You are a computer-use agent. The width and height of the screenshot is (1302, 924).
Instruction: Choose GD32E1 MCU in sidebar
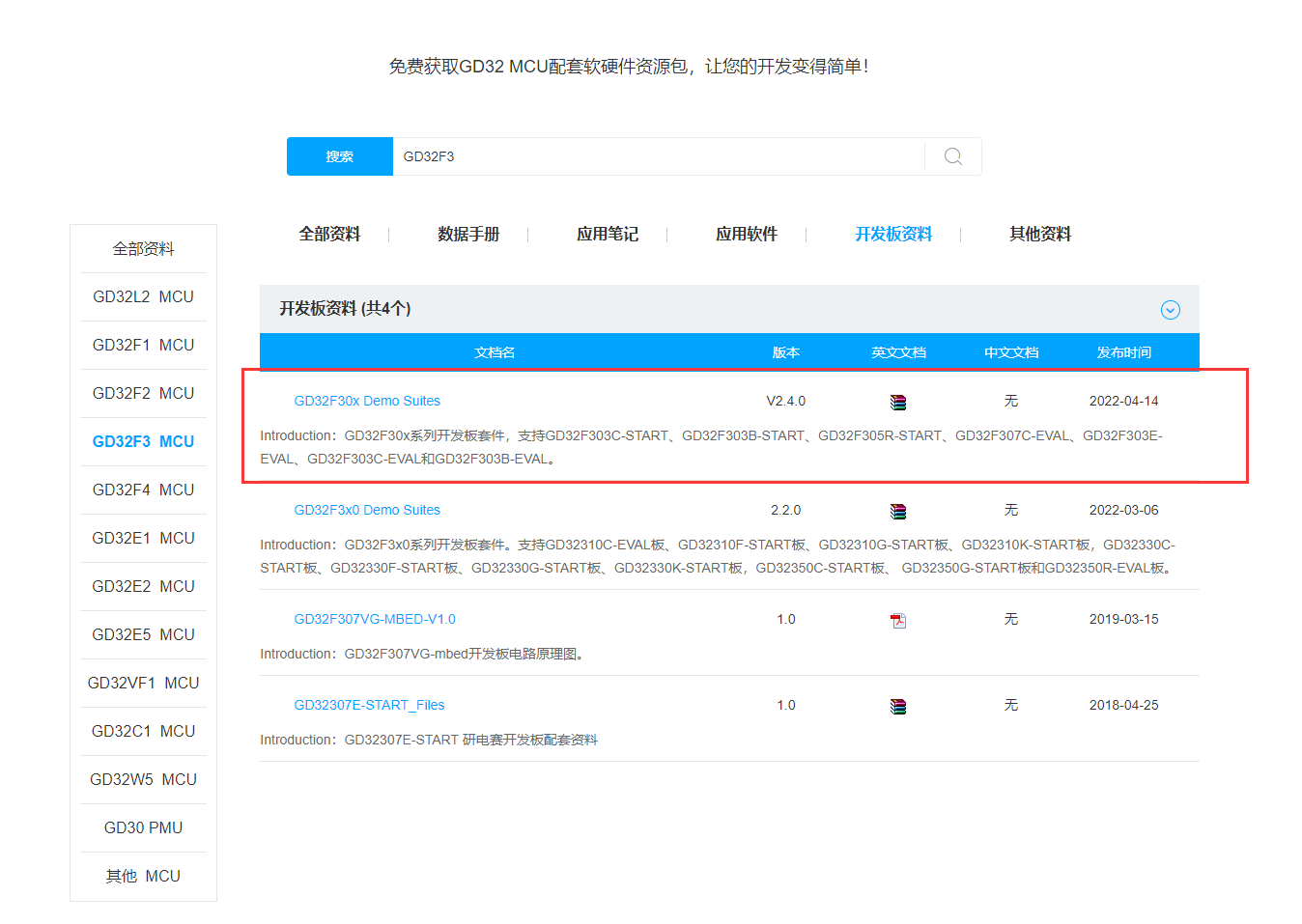[x=143, y=539]
